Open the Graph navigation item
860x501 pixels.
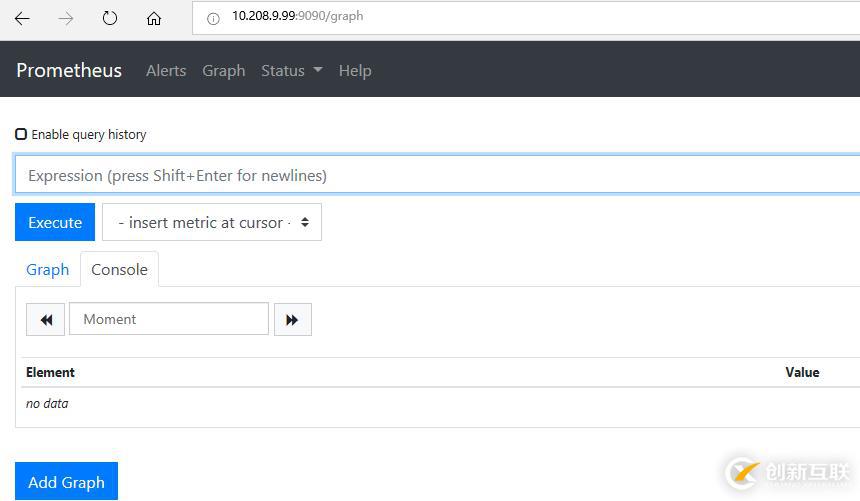click(x=224, y=71)
